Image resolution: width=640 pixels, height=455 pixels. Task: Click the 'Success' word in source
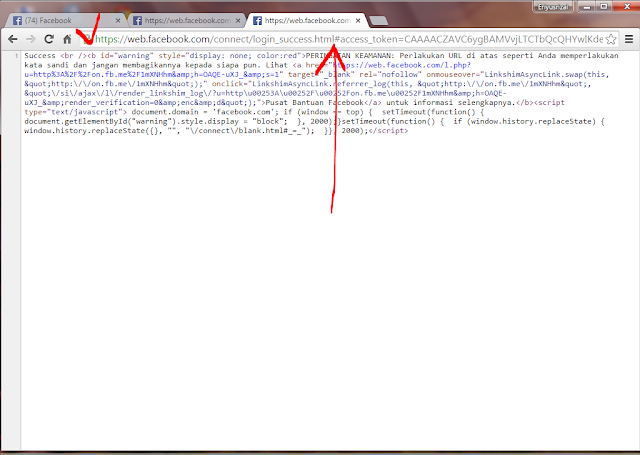(40, 55)
